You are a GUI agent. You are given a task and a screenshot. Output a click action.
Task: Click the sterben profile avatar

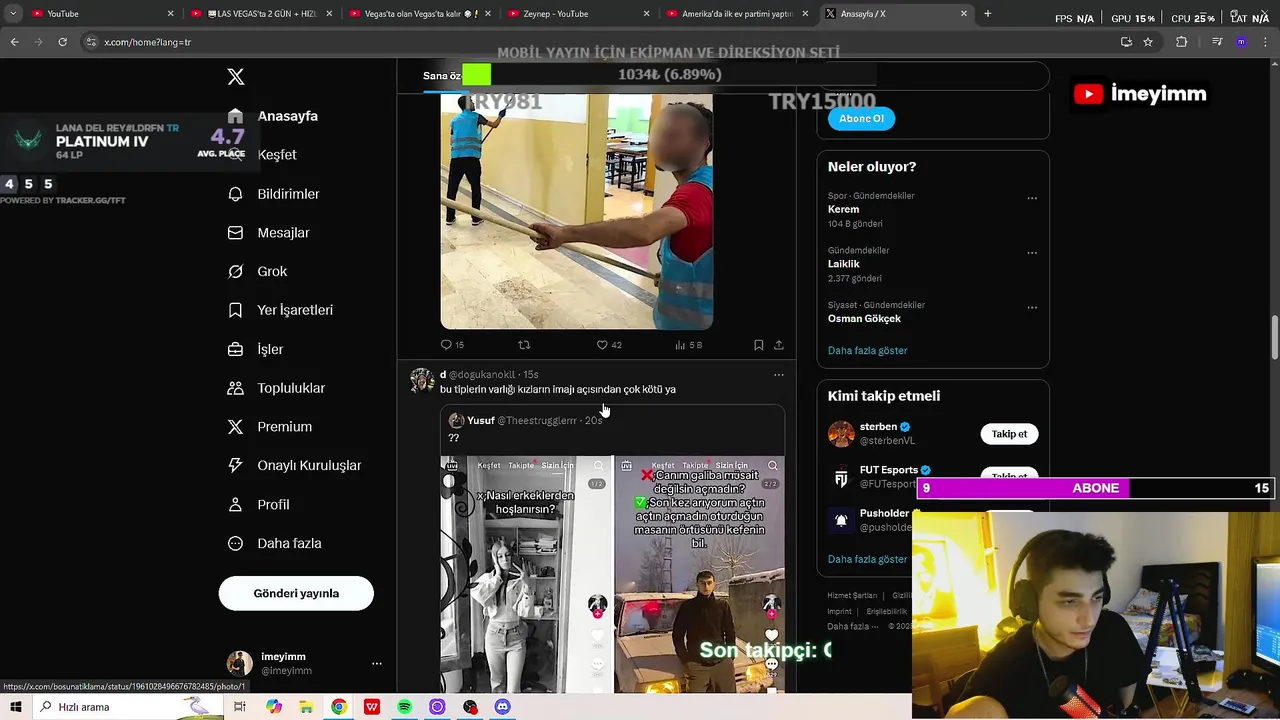pyautogui.click(x=841, y=434)
